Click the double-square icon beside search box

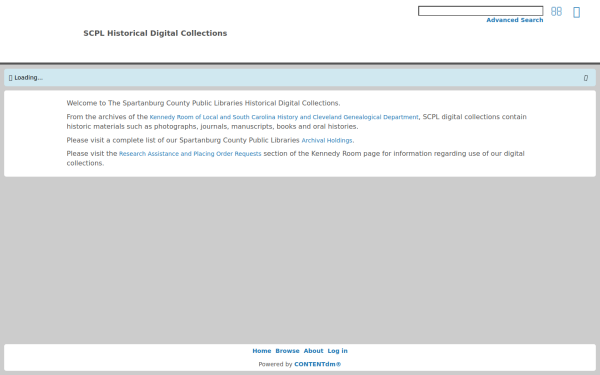(556, 11)
